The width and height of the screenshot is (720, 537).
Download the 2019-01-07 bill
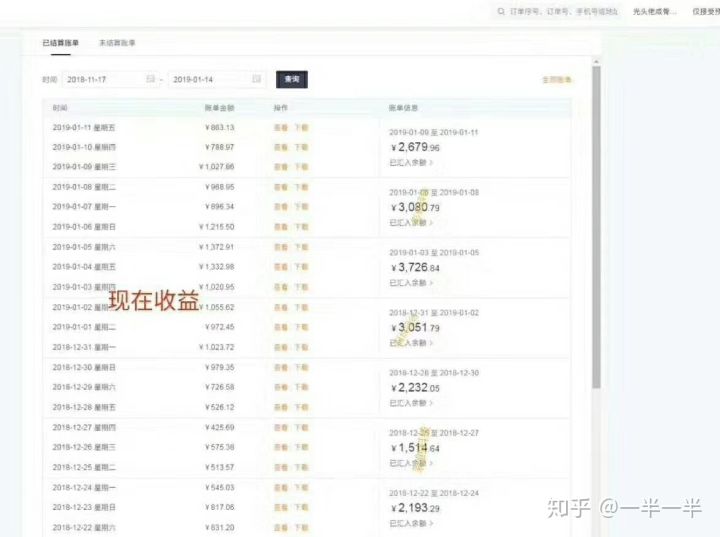(301, 207)
